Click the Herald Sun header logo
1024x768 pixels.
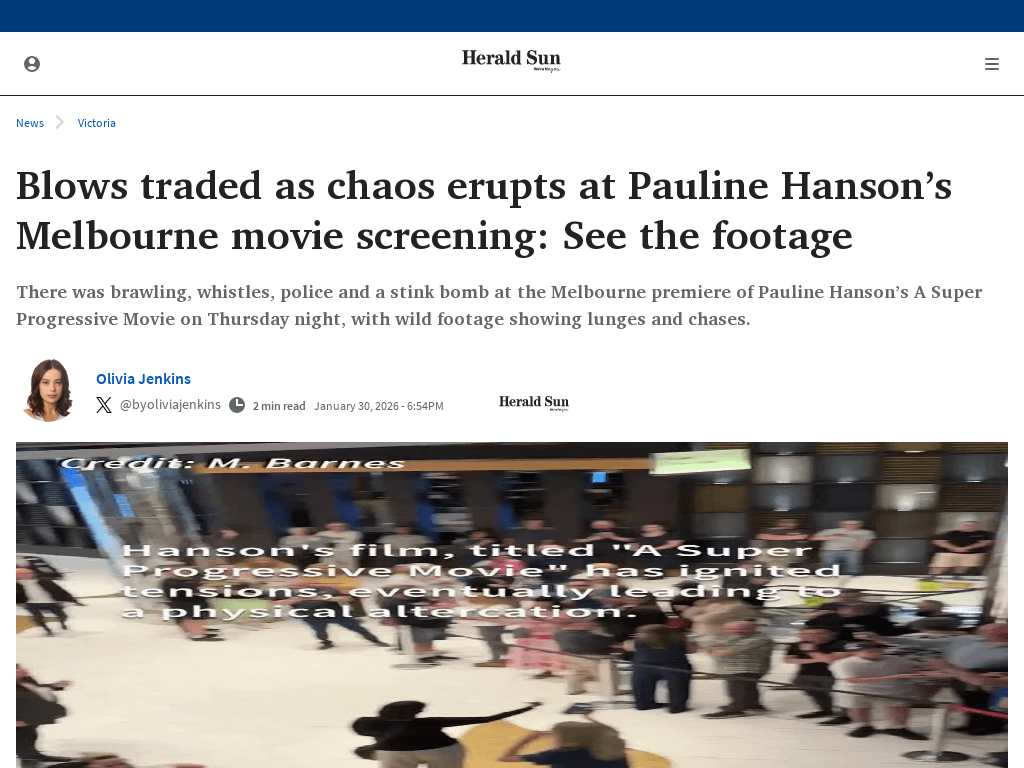511,60
